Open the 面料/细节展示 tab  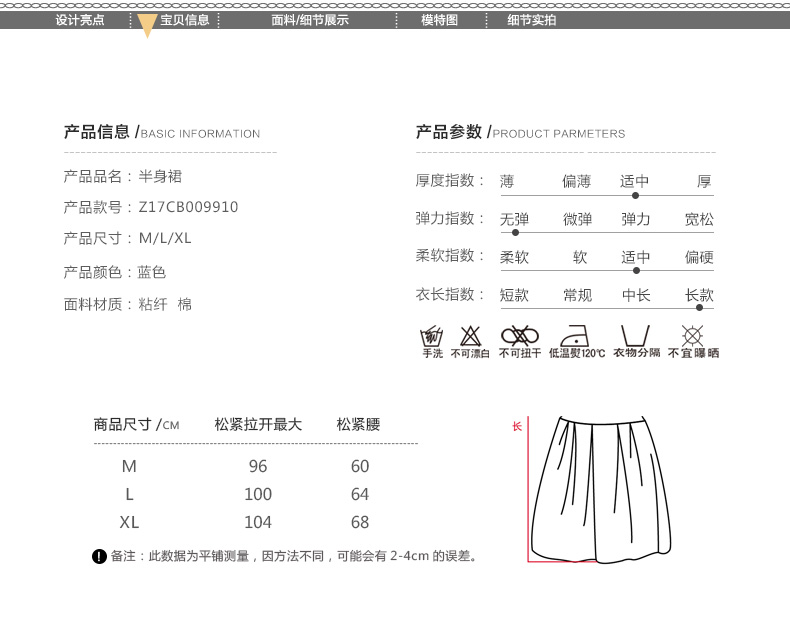(310, 20)
